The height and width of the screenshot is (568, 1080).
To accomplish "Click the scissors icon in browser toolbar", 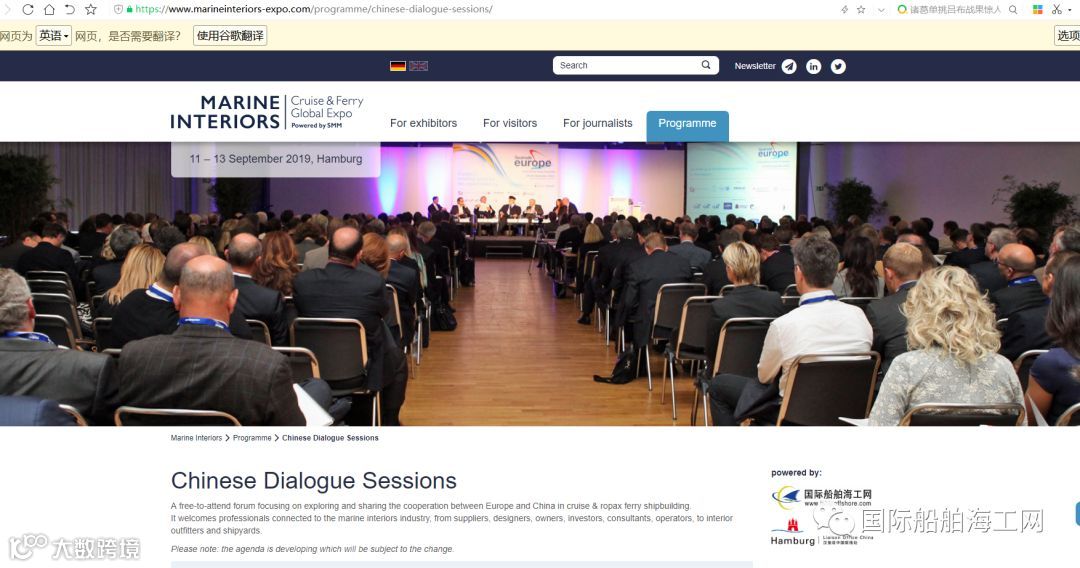I will pyautogui.click(x=1057, y=10).
